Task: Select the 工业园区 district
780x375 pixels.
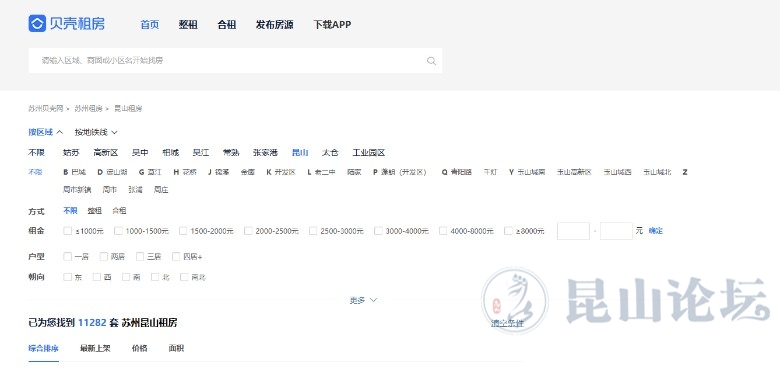Action: point(369,153)
